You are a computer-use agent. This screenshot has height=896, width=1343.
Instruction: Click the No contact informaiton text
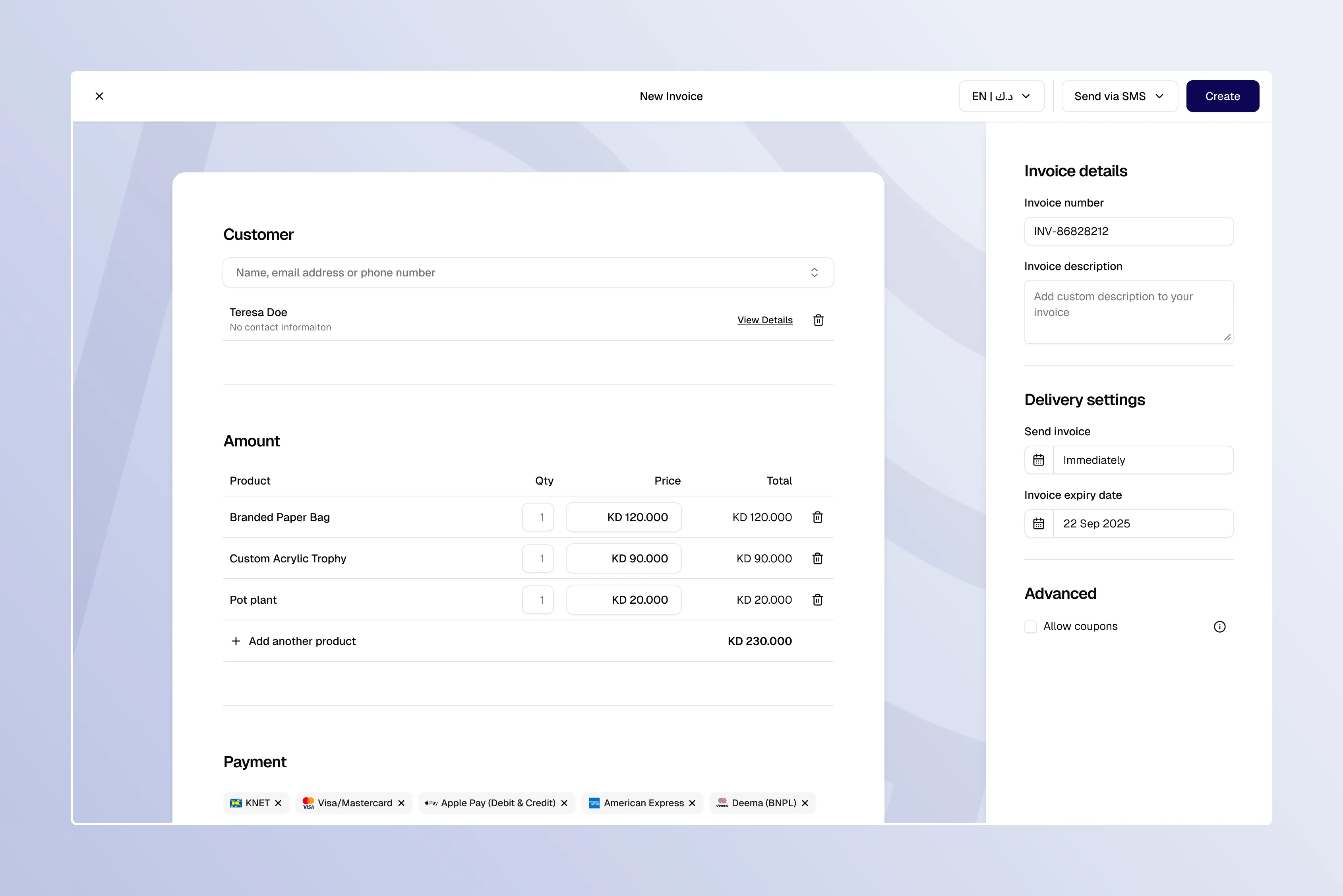280,327
